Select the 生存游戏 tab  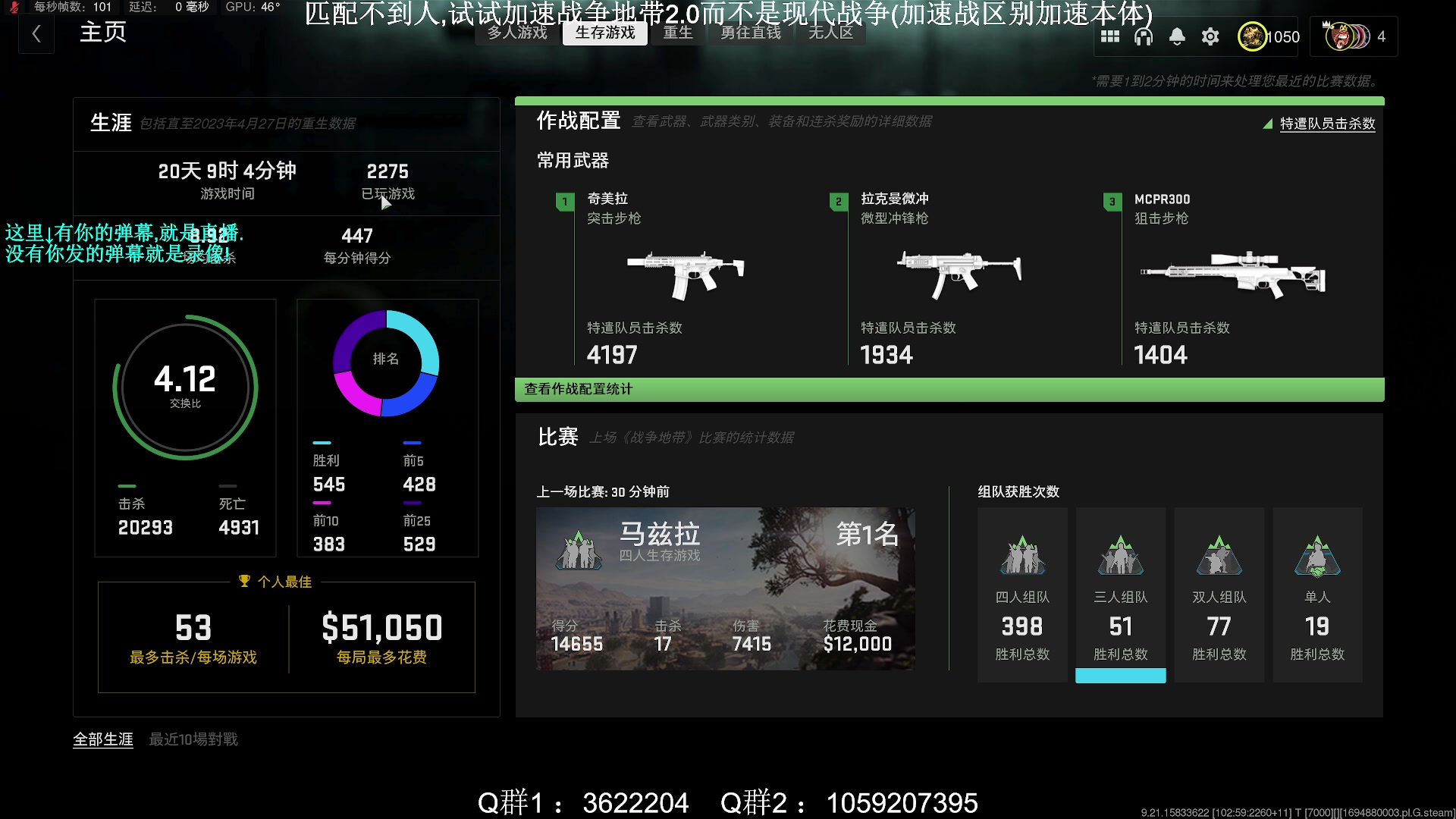tap(605, 33)
